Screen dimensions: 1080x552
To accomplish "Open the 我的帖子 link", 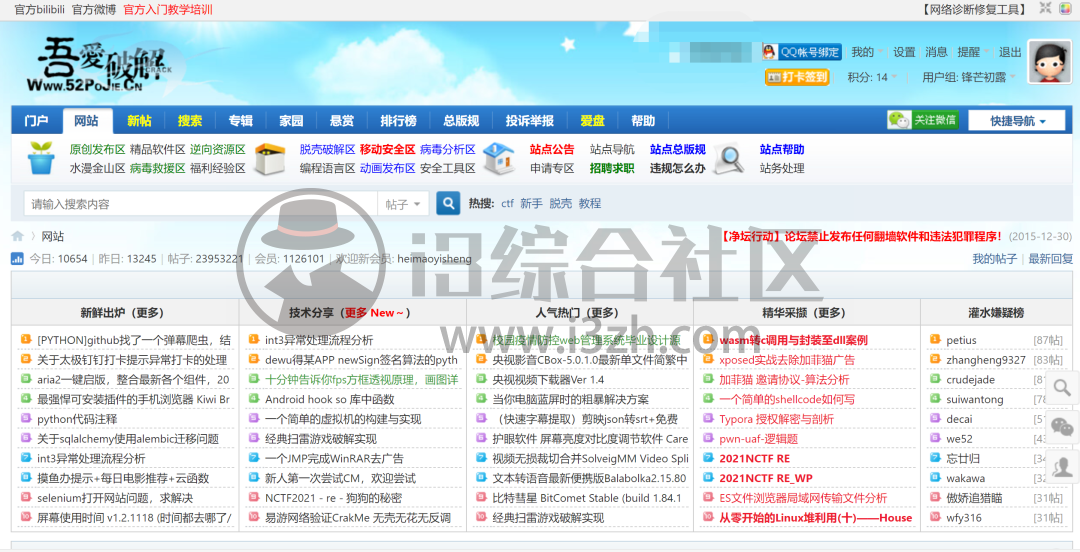I will click(995, 258).
